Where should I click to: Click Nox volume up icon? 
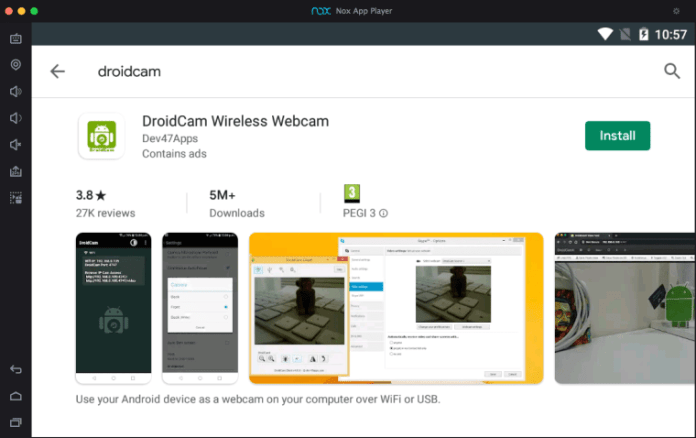pos(16,91)
